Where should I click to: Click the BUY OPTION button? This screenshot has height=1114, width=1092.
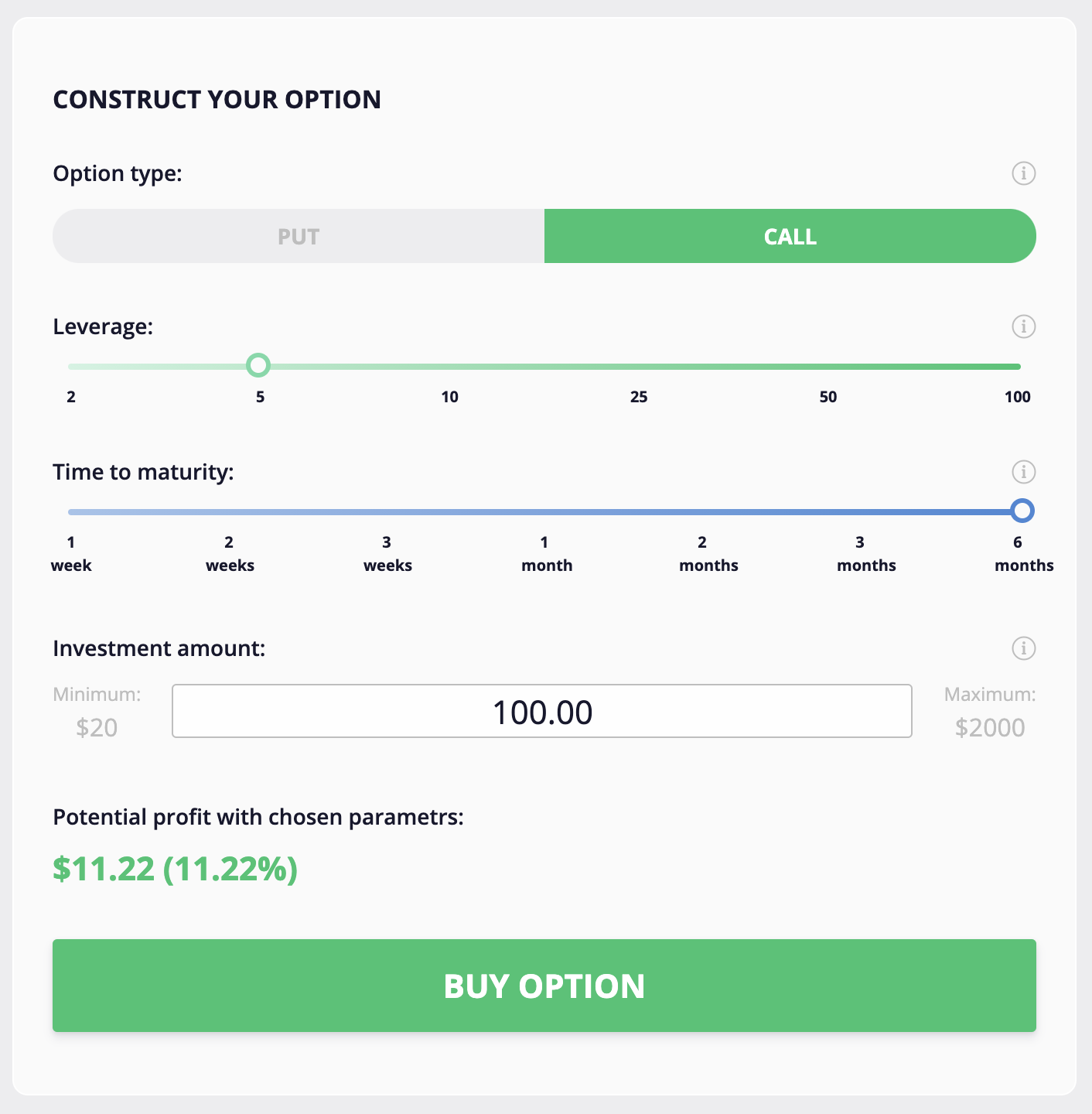pyautogui.click(x=544, y=986)
